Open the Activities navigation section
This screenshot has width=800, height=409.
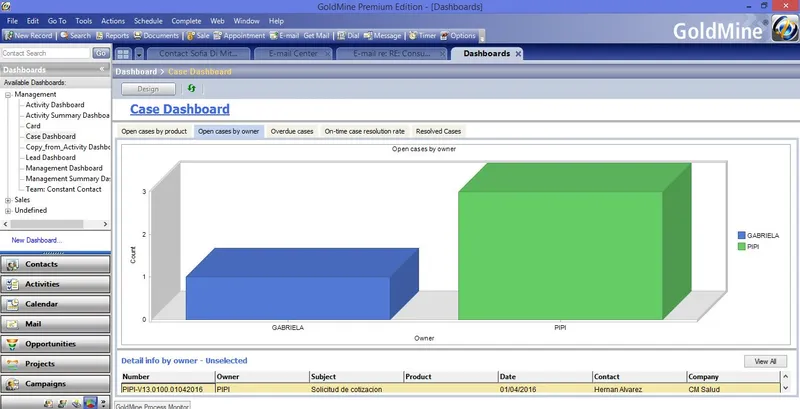tap(55, 284)
